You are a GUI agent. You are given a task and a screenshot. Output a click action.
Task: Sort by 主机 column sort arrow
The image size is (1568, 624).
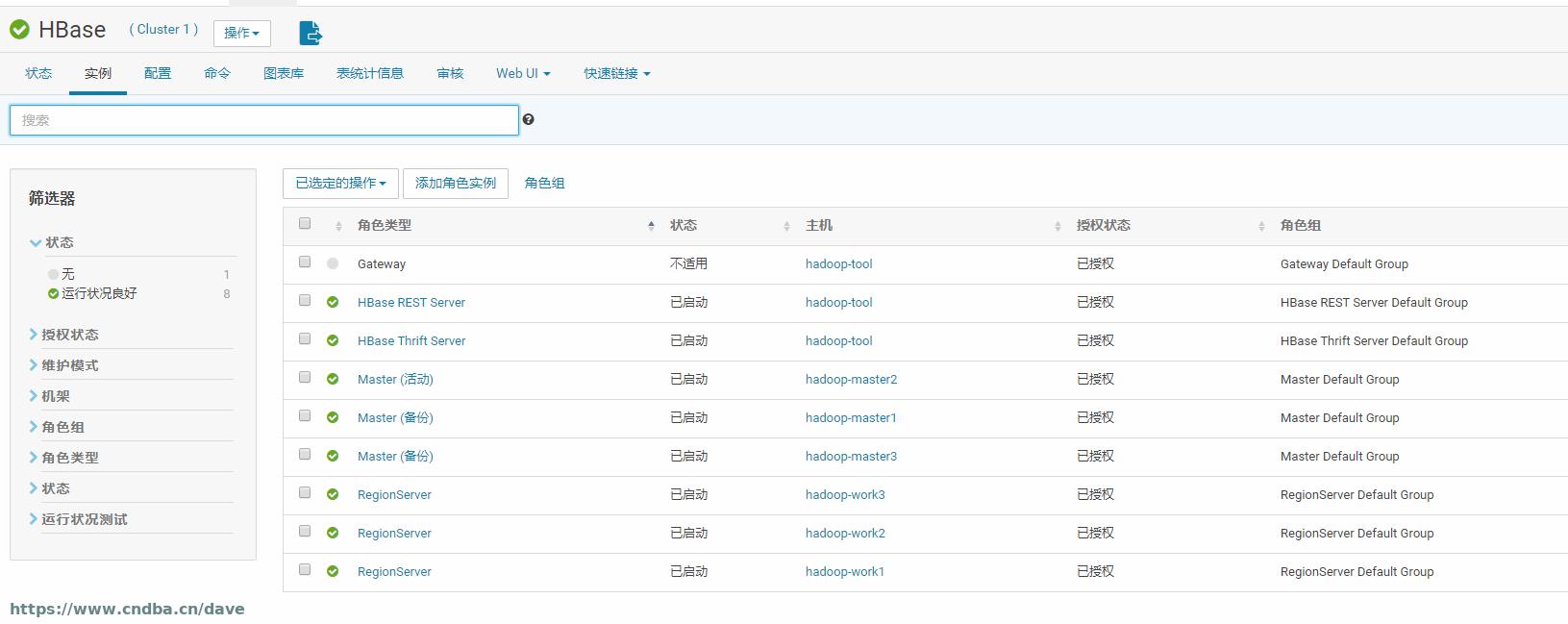(1058, 226)
